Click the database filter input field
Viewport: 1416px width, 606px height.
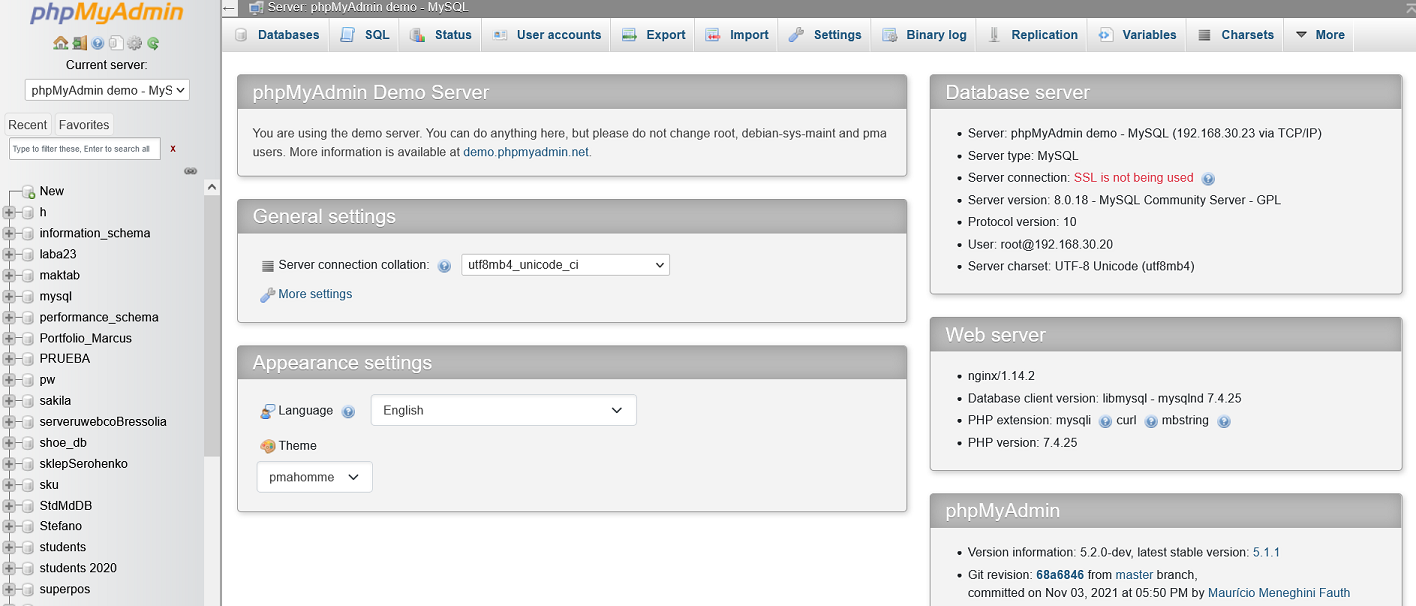coord(85,149)
